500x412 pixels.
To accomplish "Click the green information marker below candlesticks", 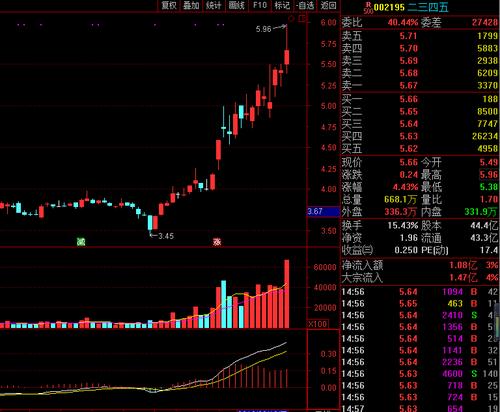I will coord(81,241).
